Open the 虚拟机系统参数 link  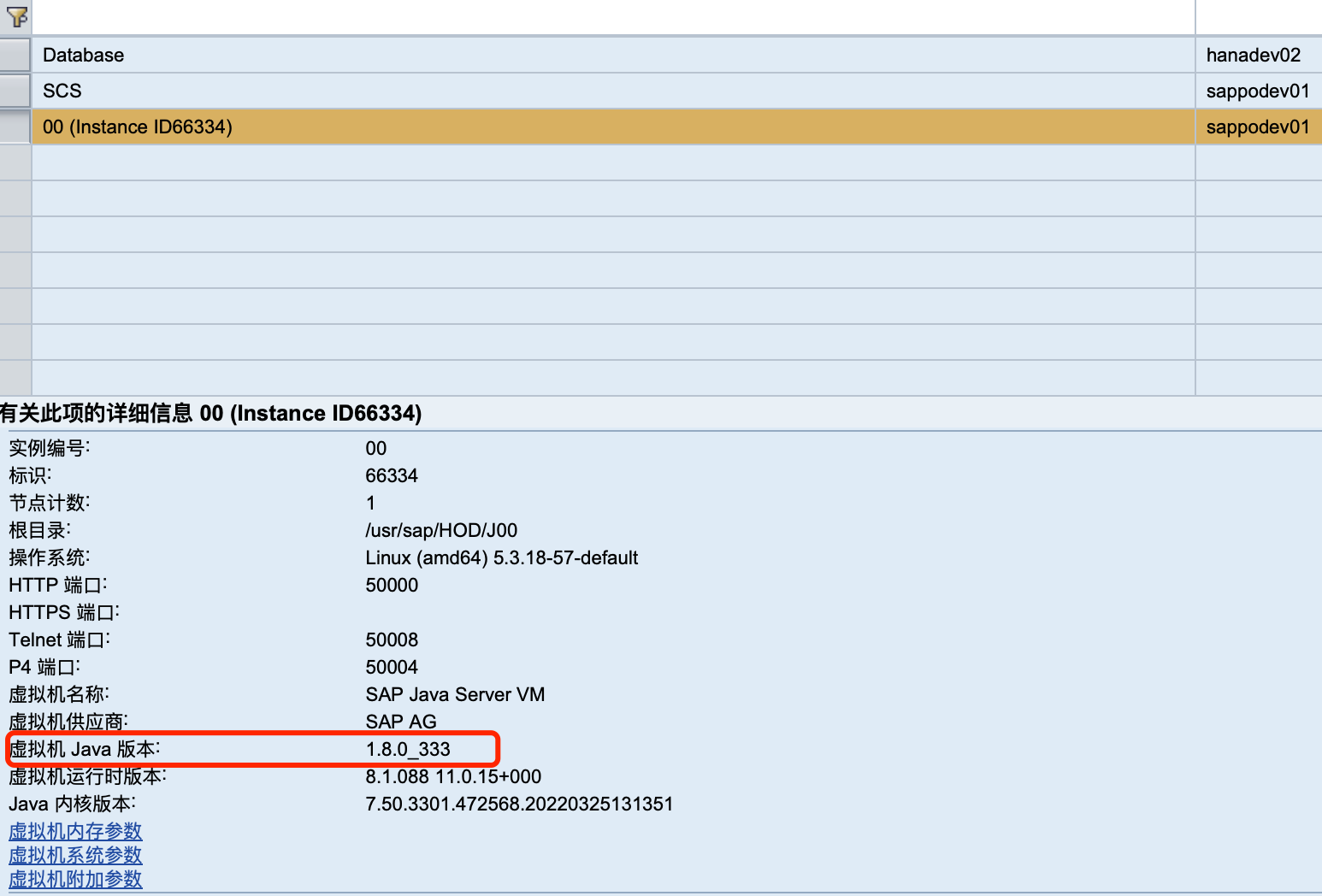(75, 855)
